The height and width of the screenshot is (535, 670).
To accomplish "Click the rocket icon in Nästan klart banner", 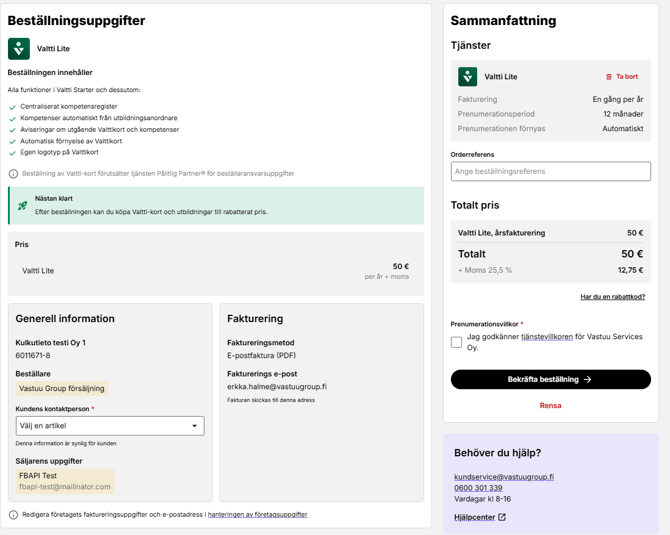I will point(22,206).
